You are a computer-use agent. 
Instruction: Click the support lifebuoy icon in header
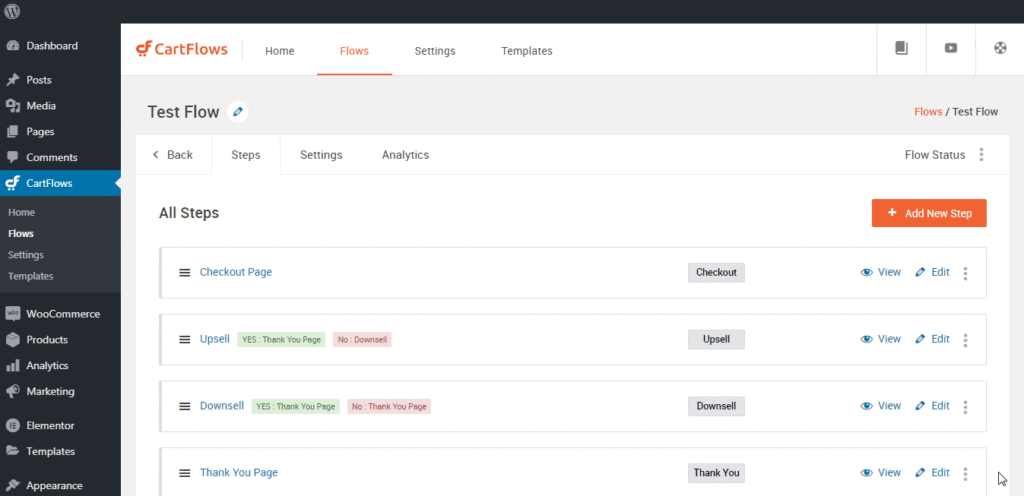pyautogui.click(x=1000, y=48)
